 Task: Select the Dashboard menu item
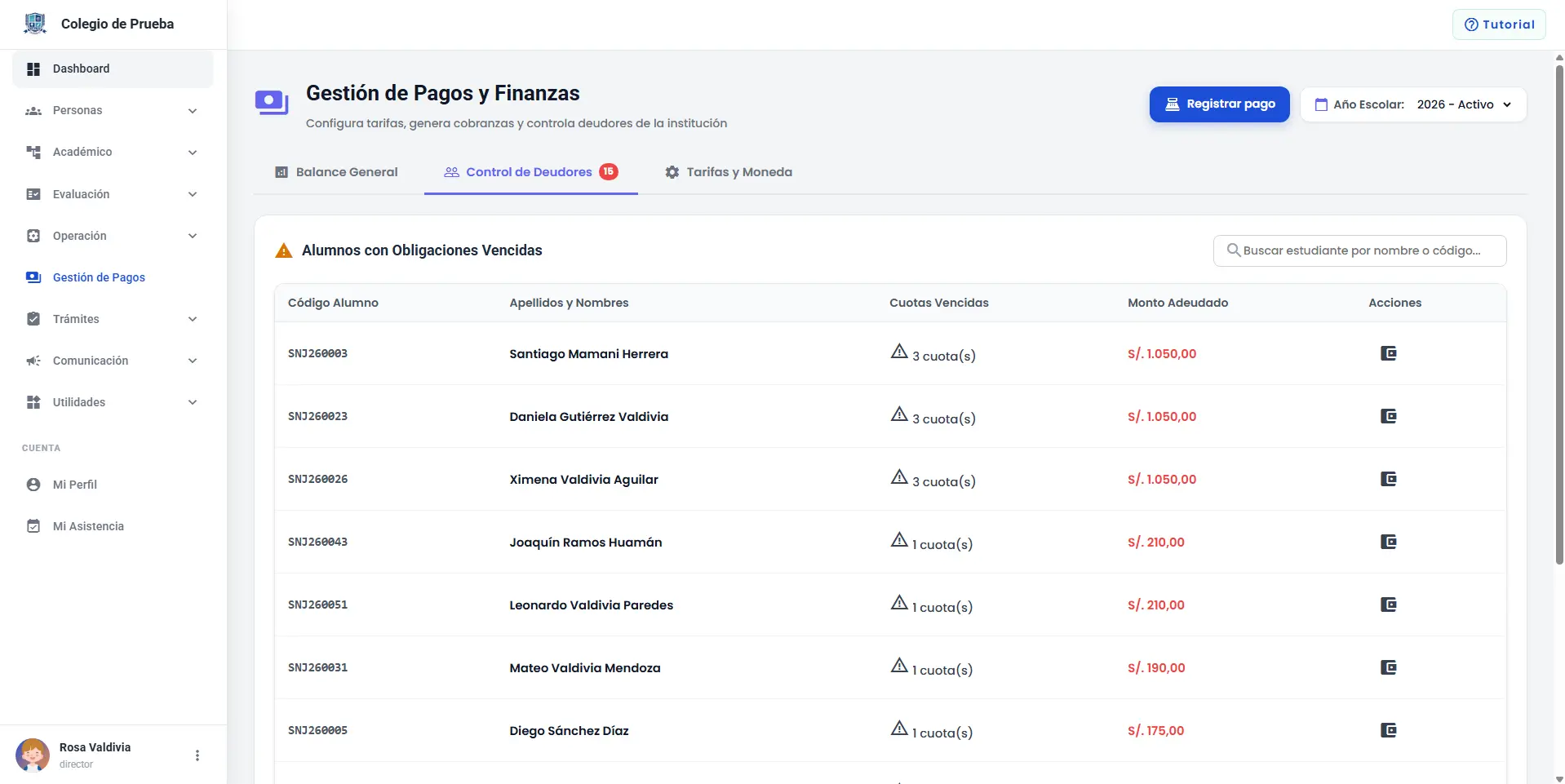coord(113,69)
